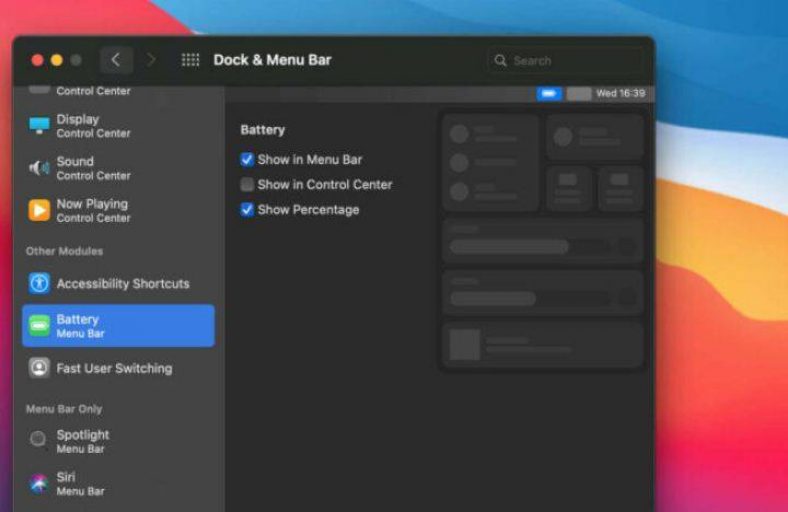Click the Control Center preview thumbnail

coord(543,242)
